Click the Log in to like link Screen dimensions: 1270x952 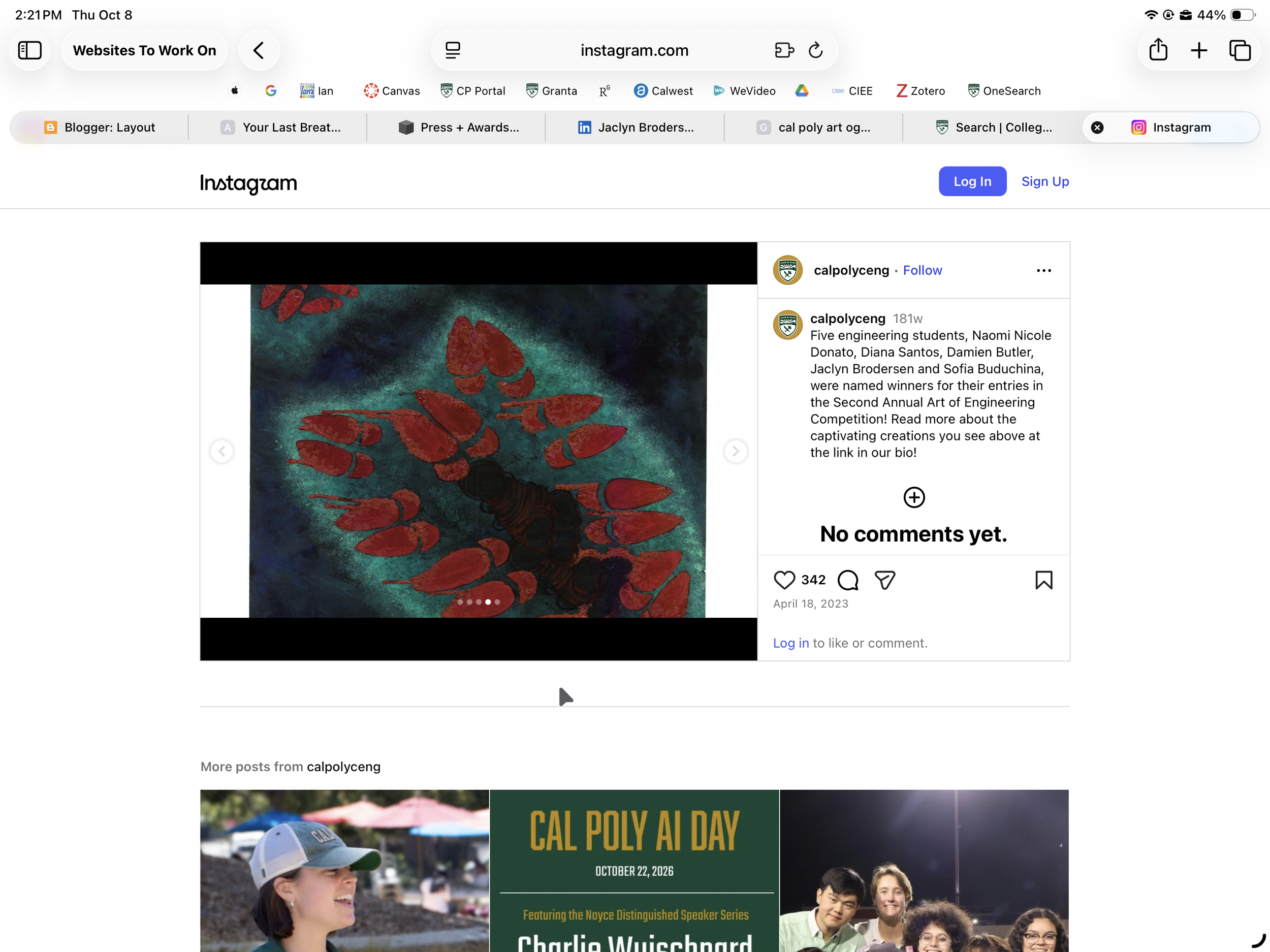tap(790, 643)
